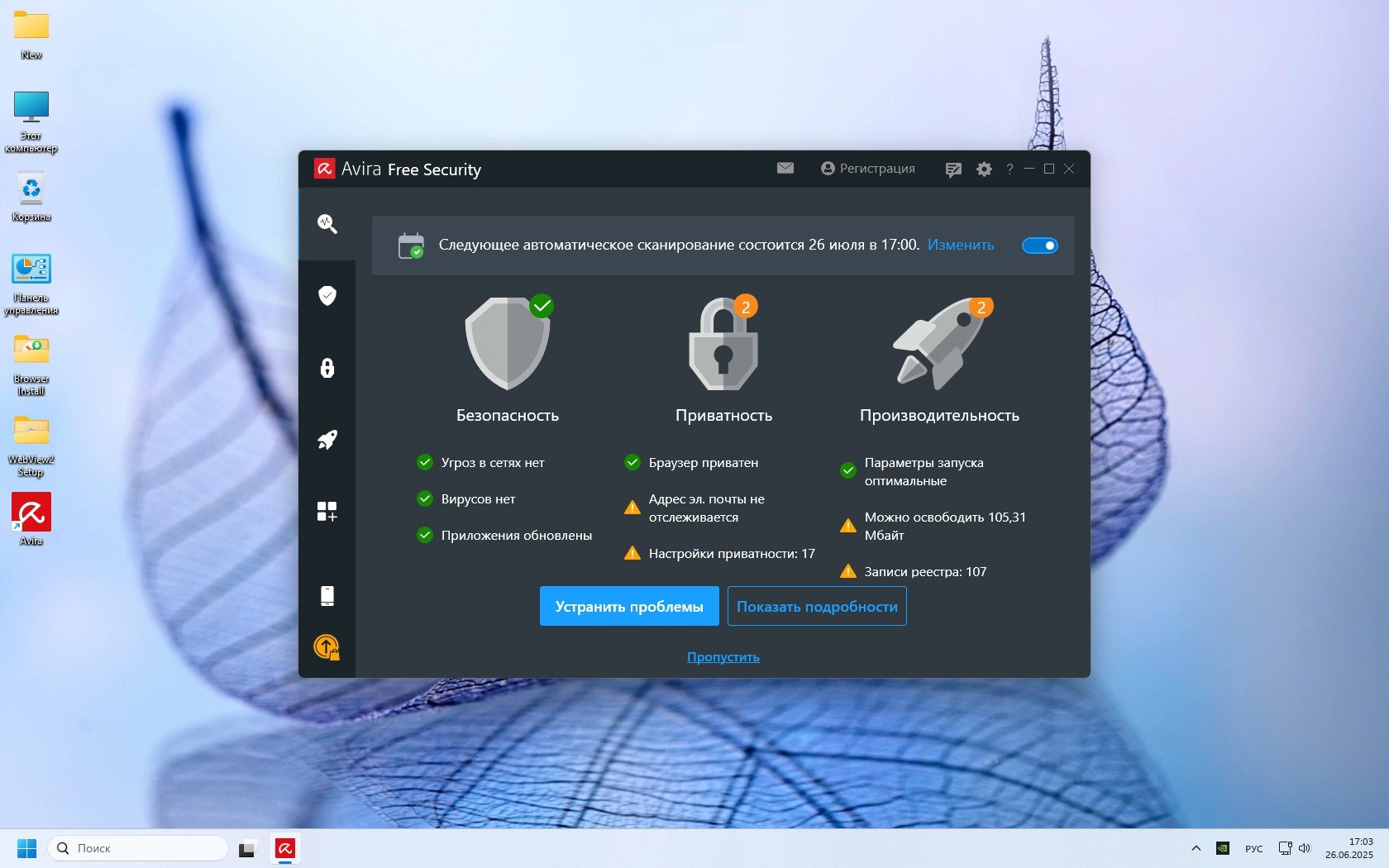The image size is (1389, 868).
Task: Click the NVIDIA tray icon
Action: 1223,848
